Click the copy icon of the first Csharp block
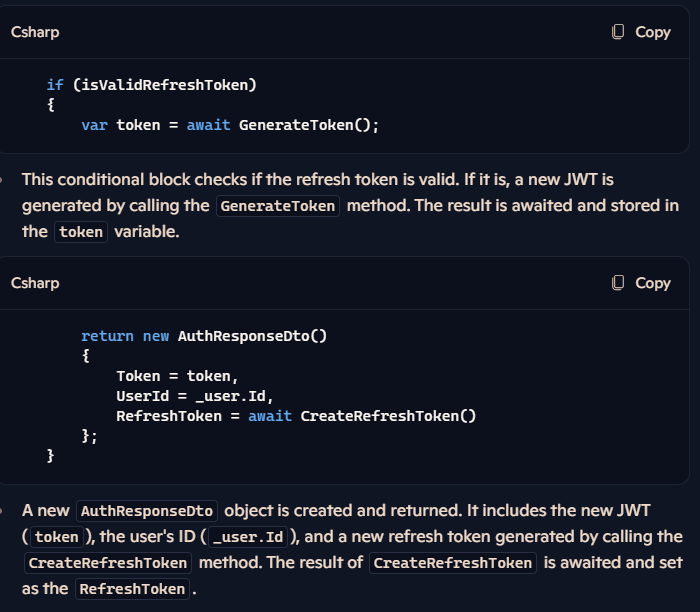The width and height of the screenshot is (700, 612). pos(618,32)
